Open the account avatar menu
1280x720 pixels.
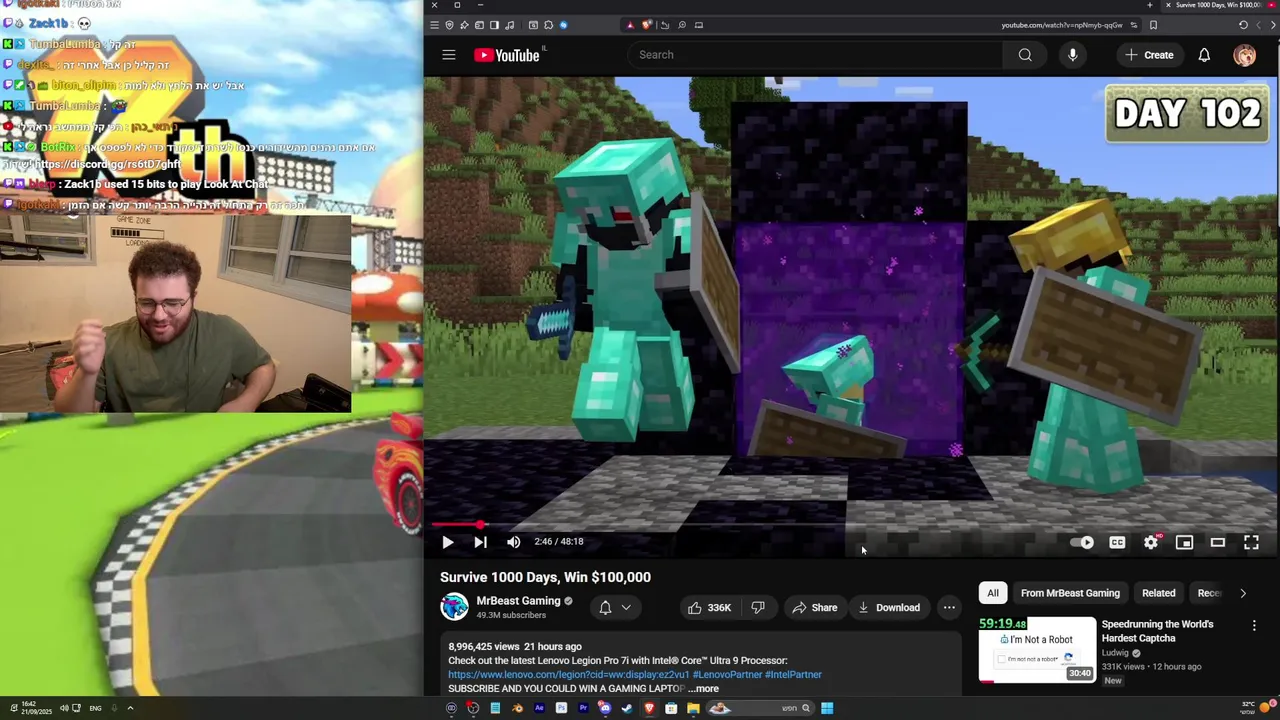click(x=1245, y=55)
